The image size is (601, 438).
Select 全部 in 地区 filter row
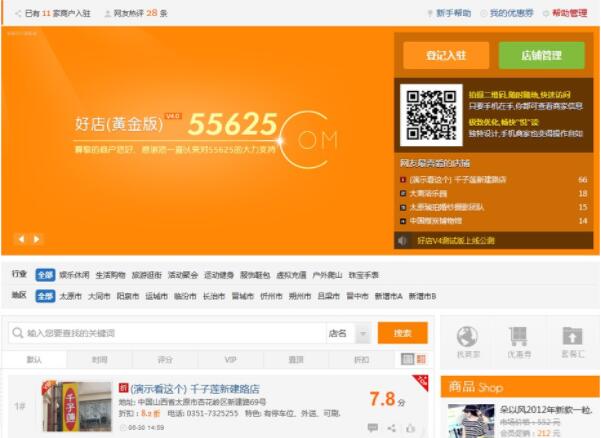45,296
